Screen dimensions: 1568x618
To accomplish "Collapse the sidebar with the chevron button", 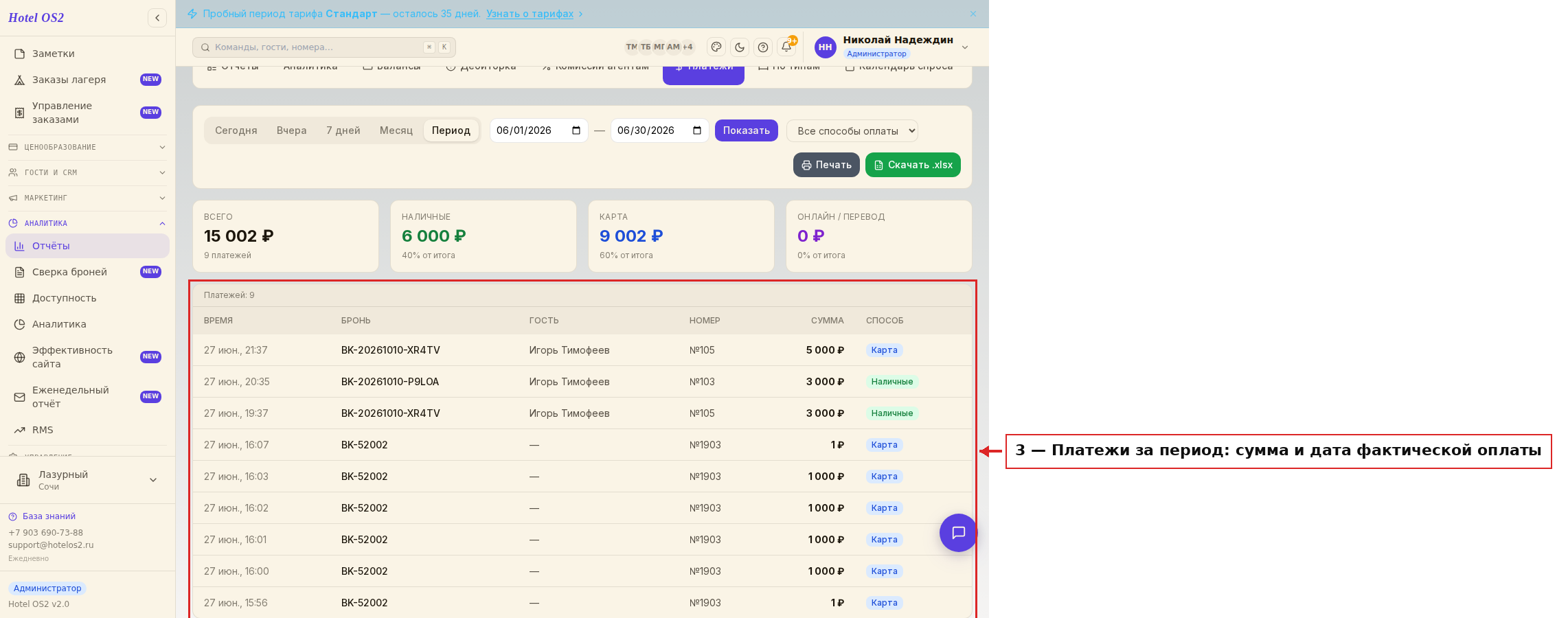I will tap(157, 18).
